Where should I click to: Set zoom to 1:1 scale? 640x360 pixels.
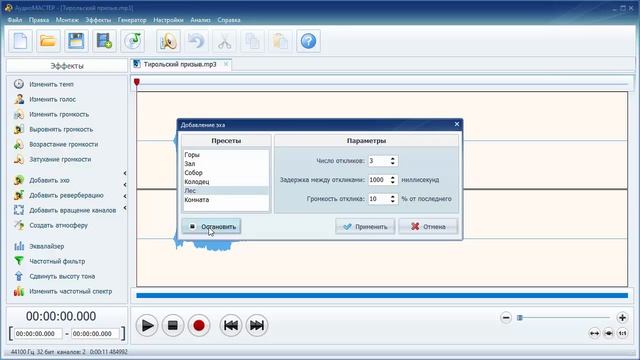click(x=622, y=333)
